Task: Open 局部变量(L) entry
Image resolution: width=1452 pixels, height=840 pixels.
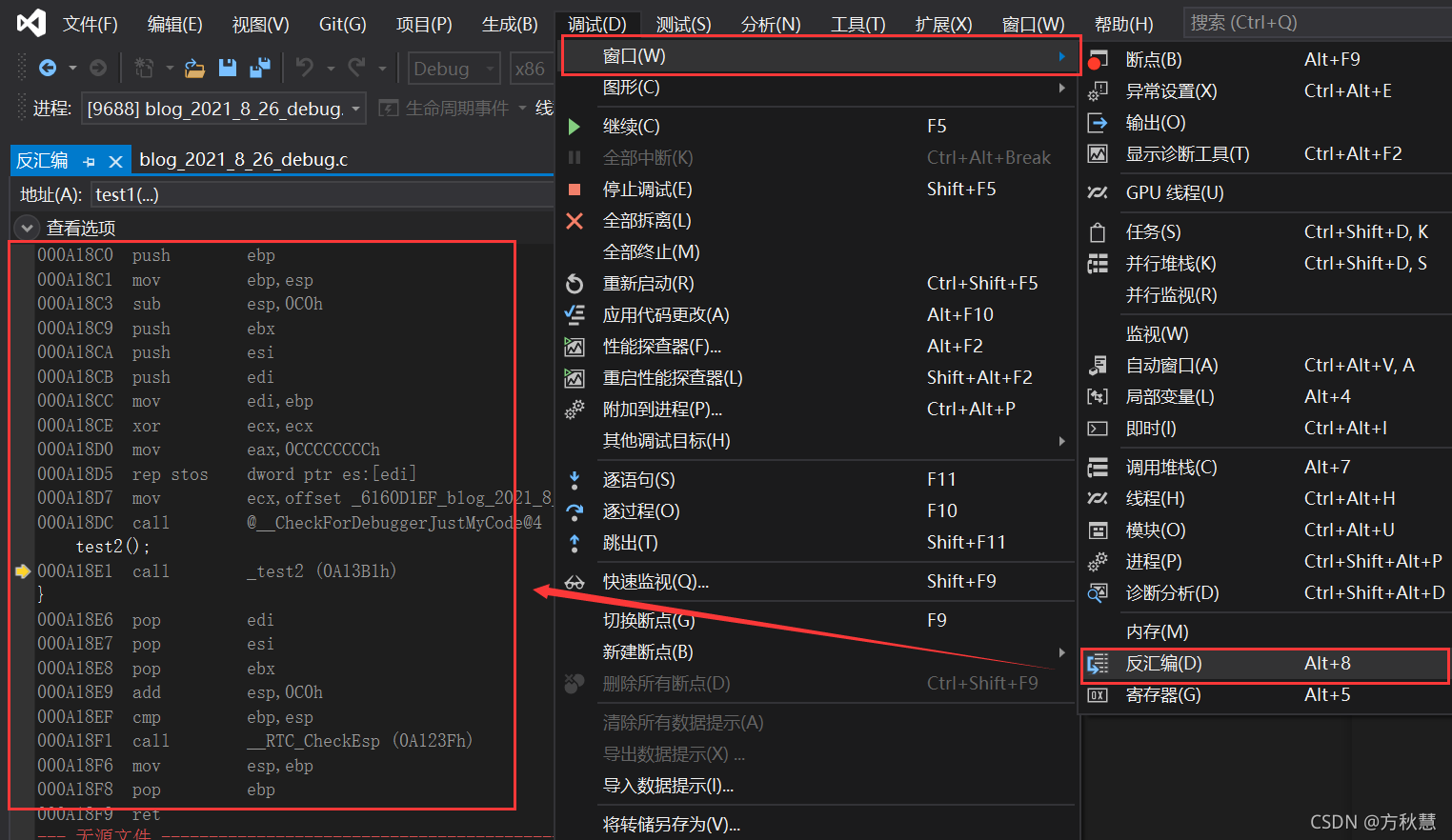Action: click(x=1266, y=396)
